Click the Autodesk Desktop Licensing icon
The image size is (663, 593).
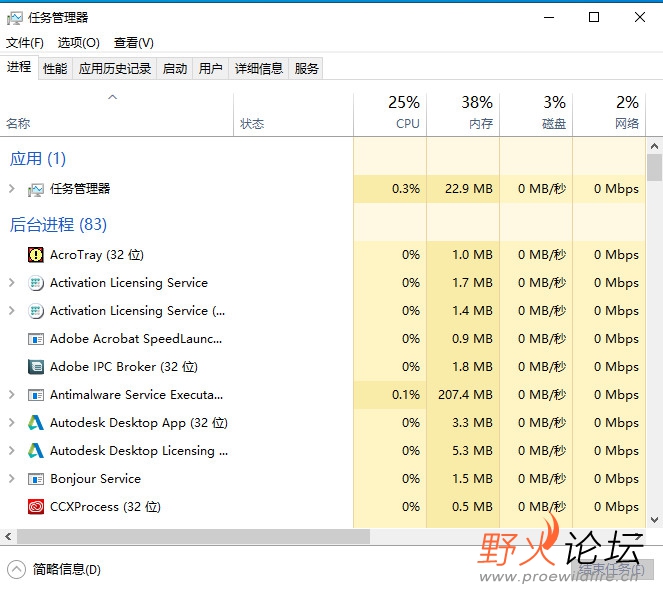[36, 450]
